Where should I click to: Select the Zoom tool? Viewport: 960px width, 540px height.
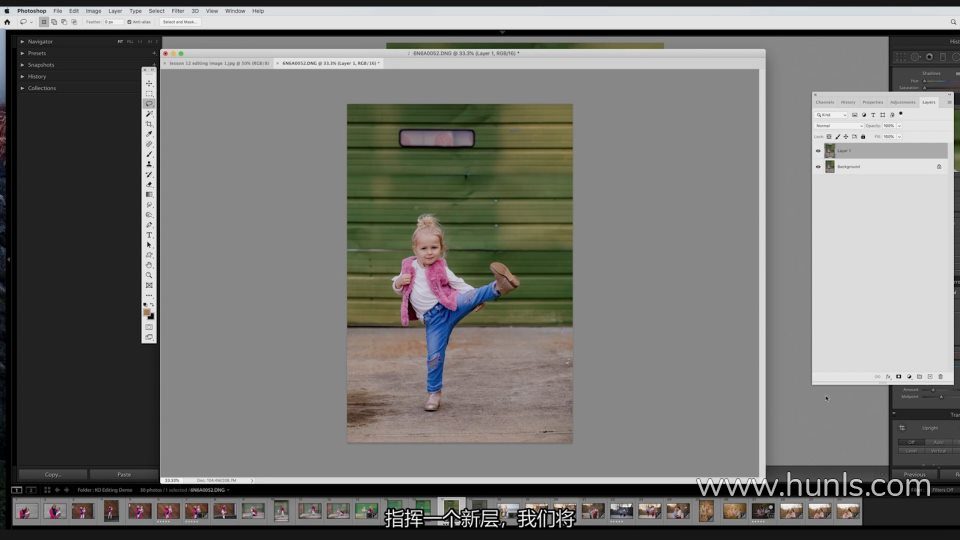coord(149,276)
